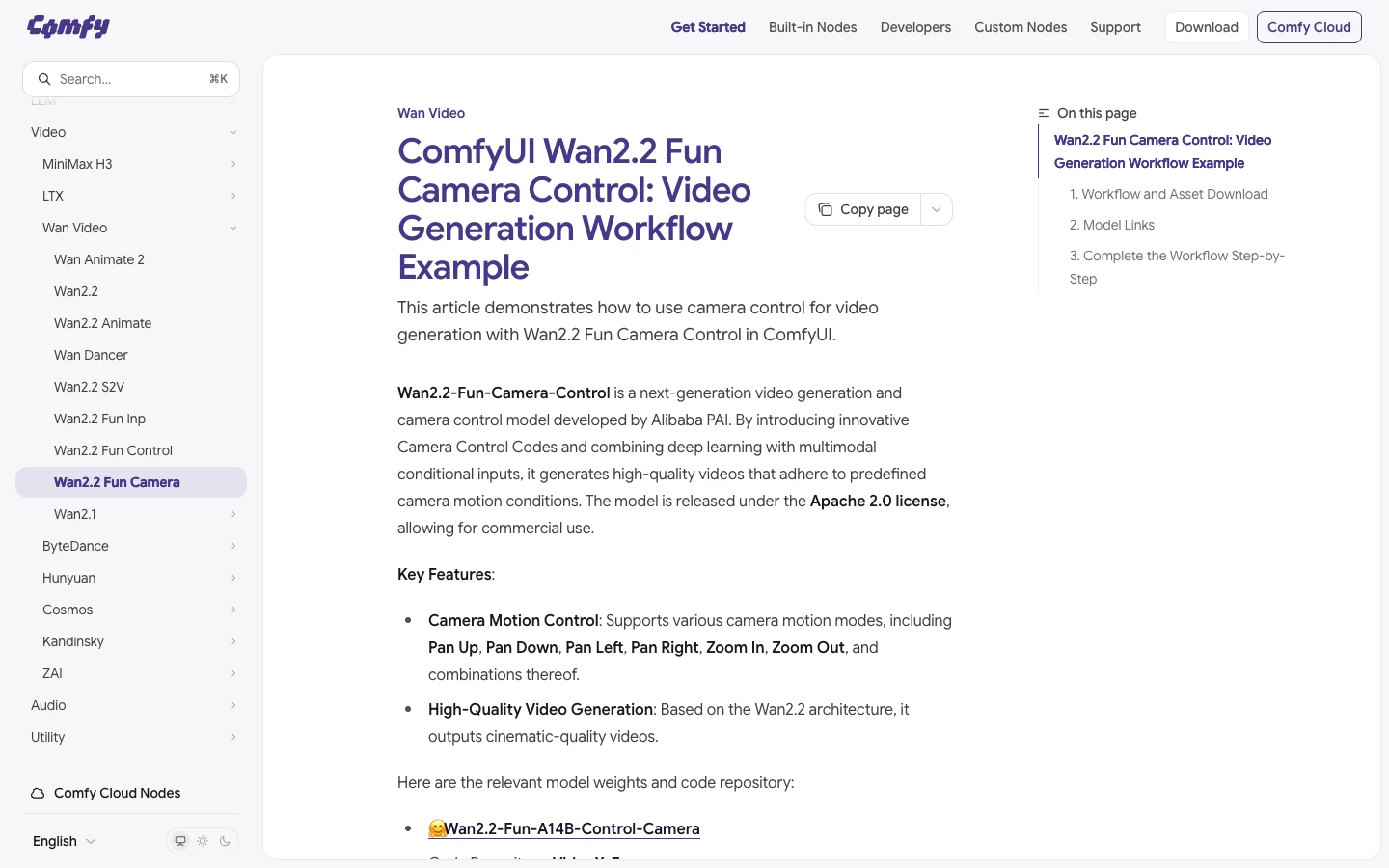The height and width of the screenshot is (868, 1389).
Task: Click the Comfy Cloud Nodes cloud icon
Action: (38, 793)
